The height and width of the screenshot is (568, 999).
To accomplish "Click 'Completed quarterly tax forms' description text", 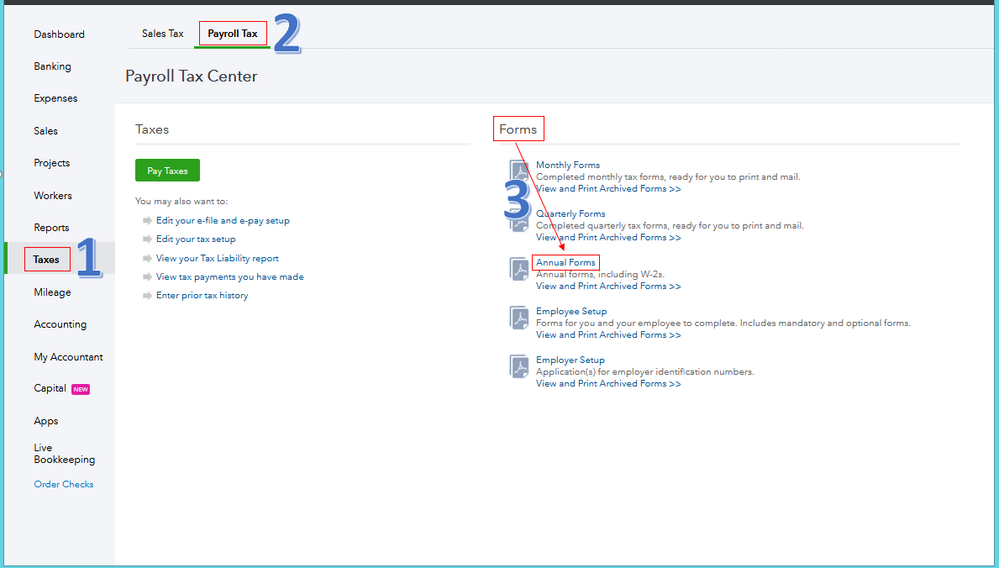I will click(x=670, y=225).
